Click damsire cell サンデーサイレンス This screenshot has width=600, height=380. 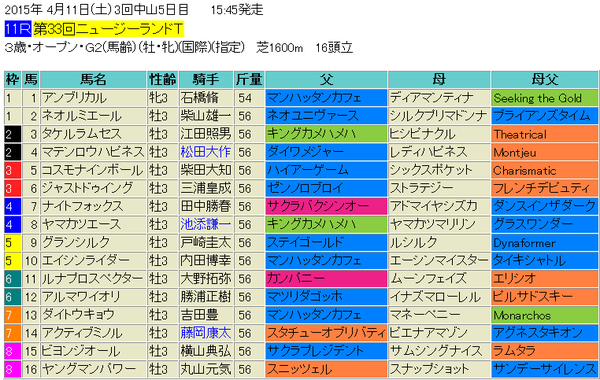coord(545,369)
